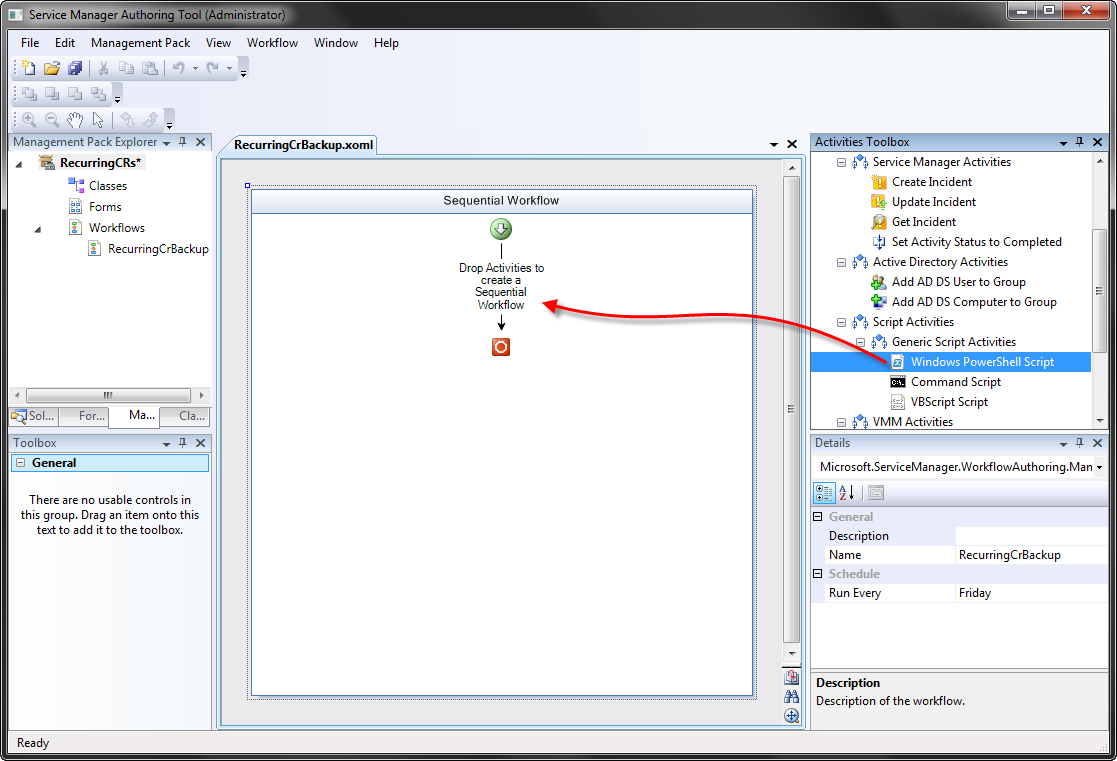Collapse the General section in Details
Viewport: 1117px width, 761px height.
819,517
